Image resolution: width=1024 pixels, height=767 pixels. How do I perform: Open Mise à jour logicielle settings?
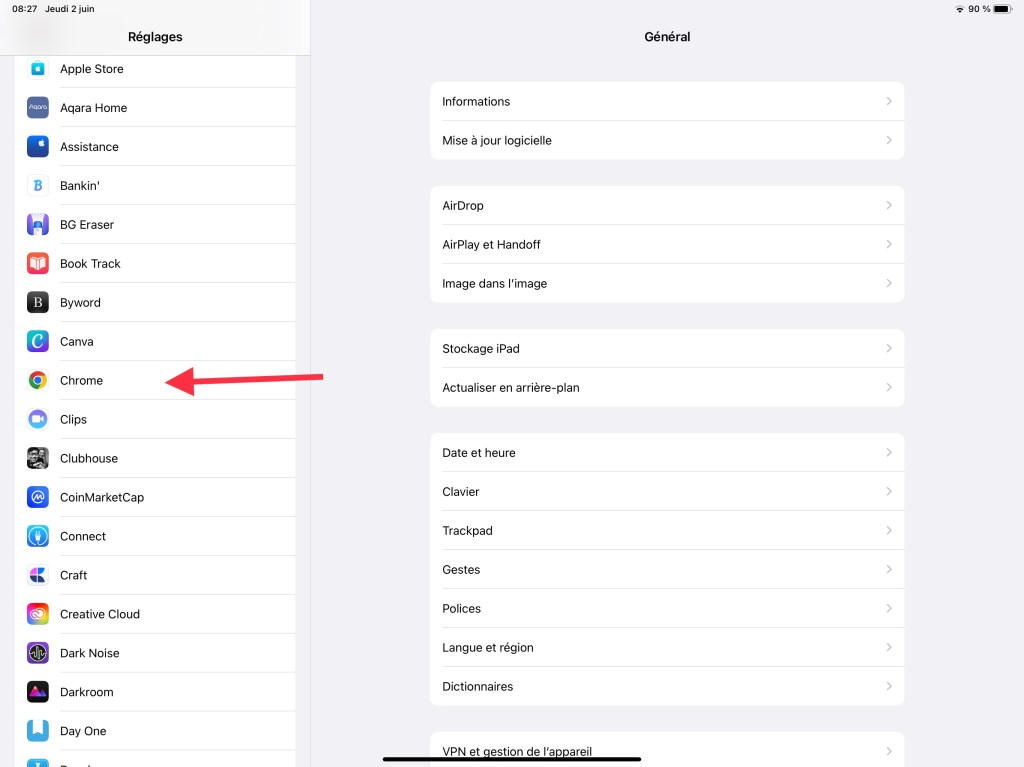coord(497,140)
